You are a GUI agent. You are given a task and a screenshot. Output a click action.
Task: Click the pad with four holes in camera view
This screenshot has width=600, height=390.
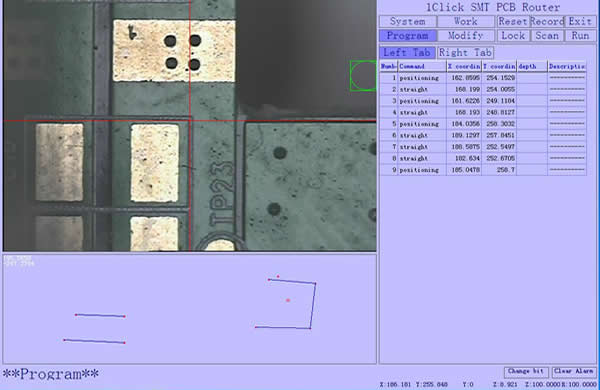(174, 51)
